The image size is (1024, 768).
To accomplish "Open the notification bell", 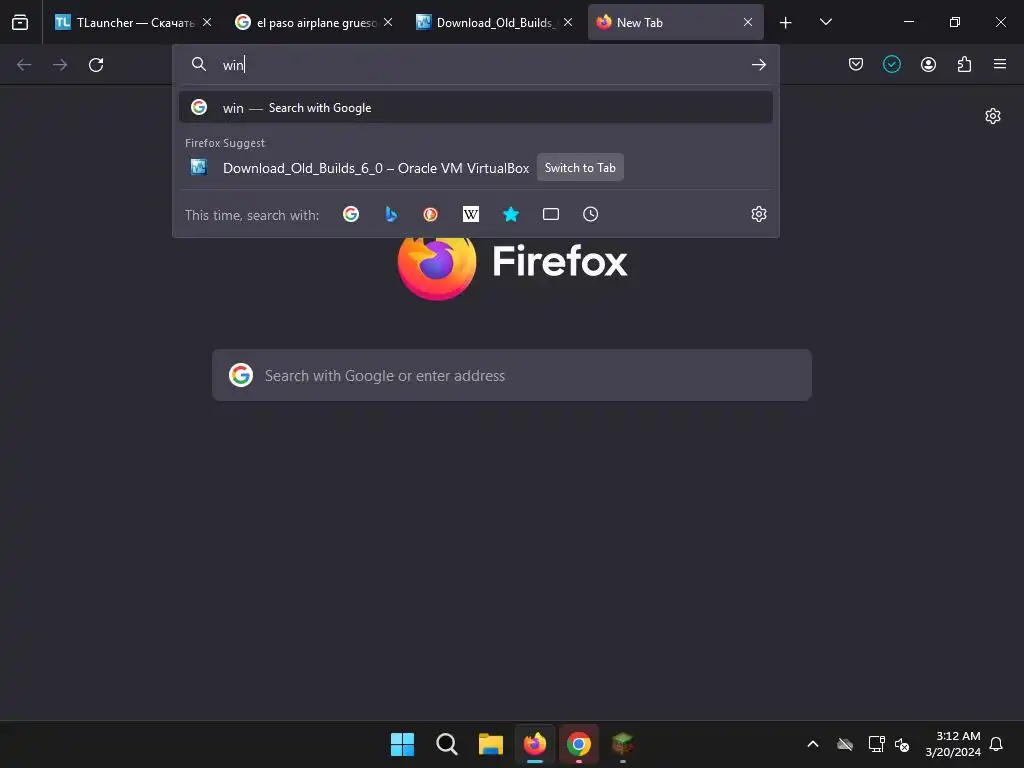I will (x=996, y=744).
